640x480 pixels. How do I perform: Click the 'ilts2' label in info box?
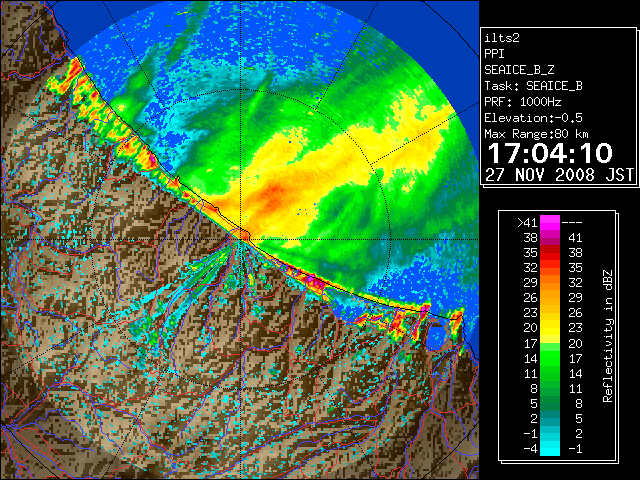(x=502, y=38)
